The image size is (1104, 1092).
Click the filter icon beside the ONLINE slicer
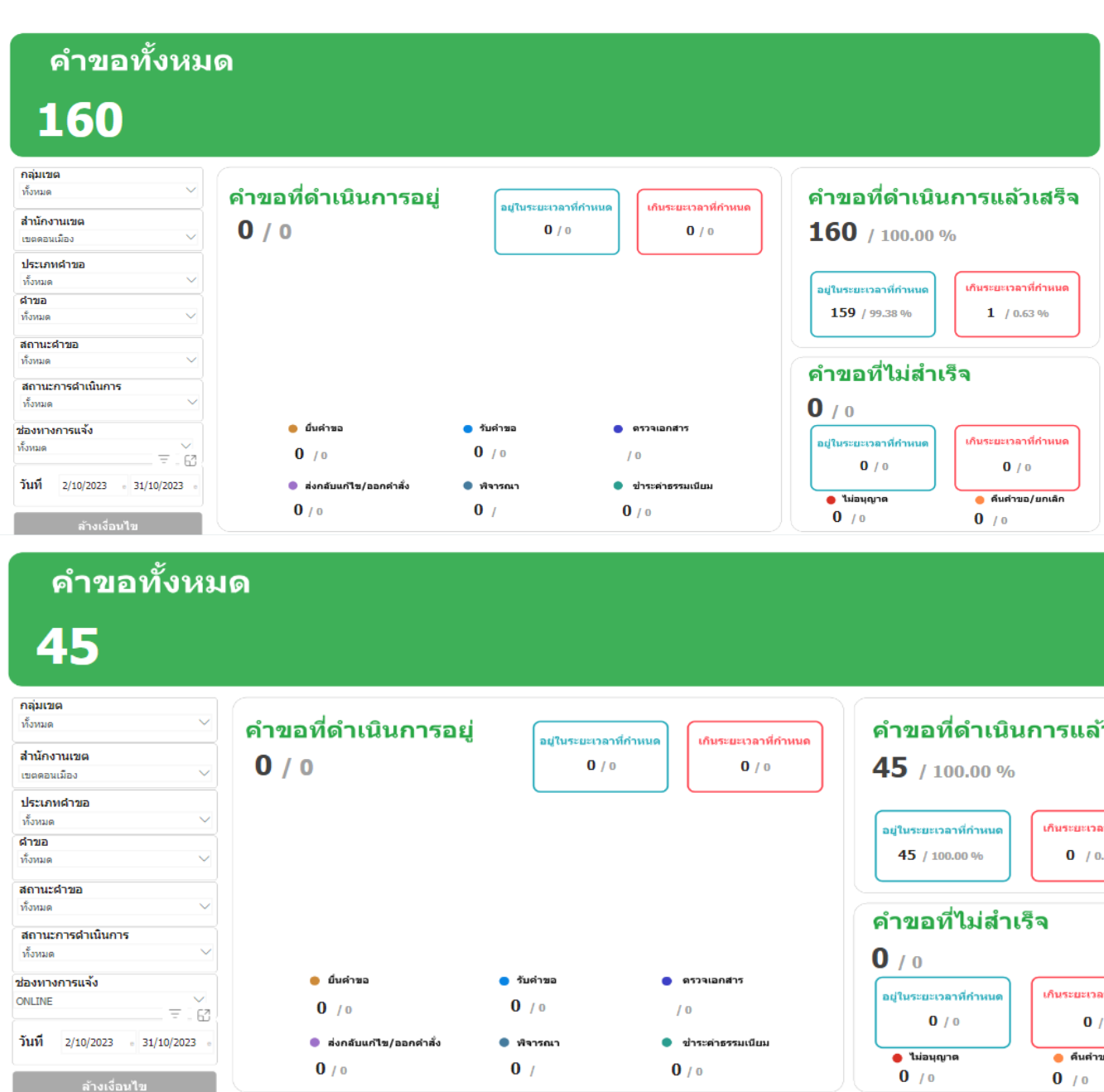[175, 1013]
